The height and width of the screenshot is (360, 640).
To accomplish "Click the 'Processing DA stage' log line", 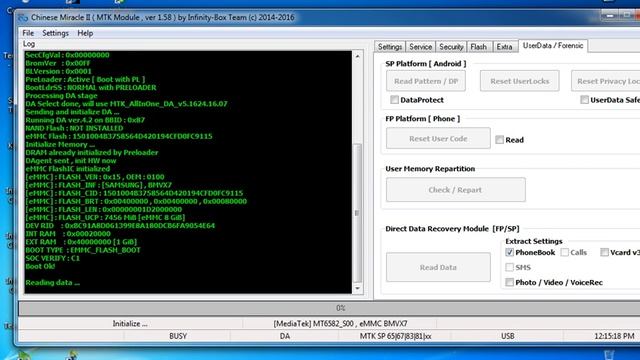I will 61,96.
